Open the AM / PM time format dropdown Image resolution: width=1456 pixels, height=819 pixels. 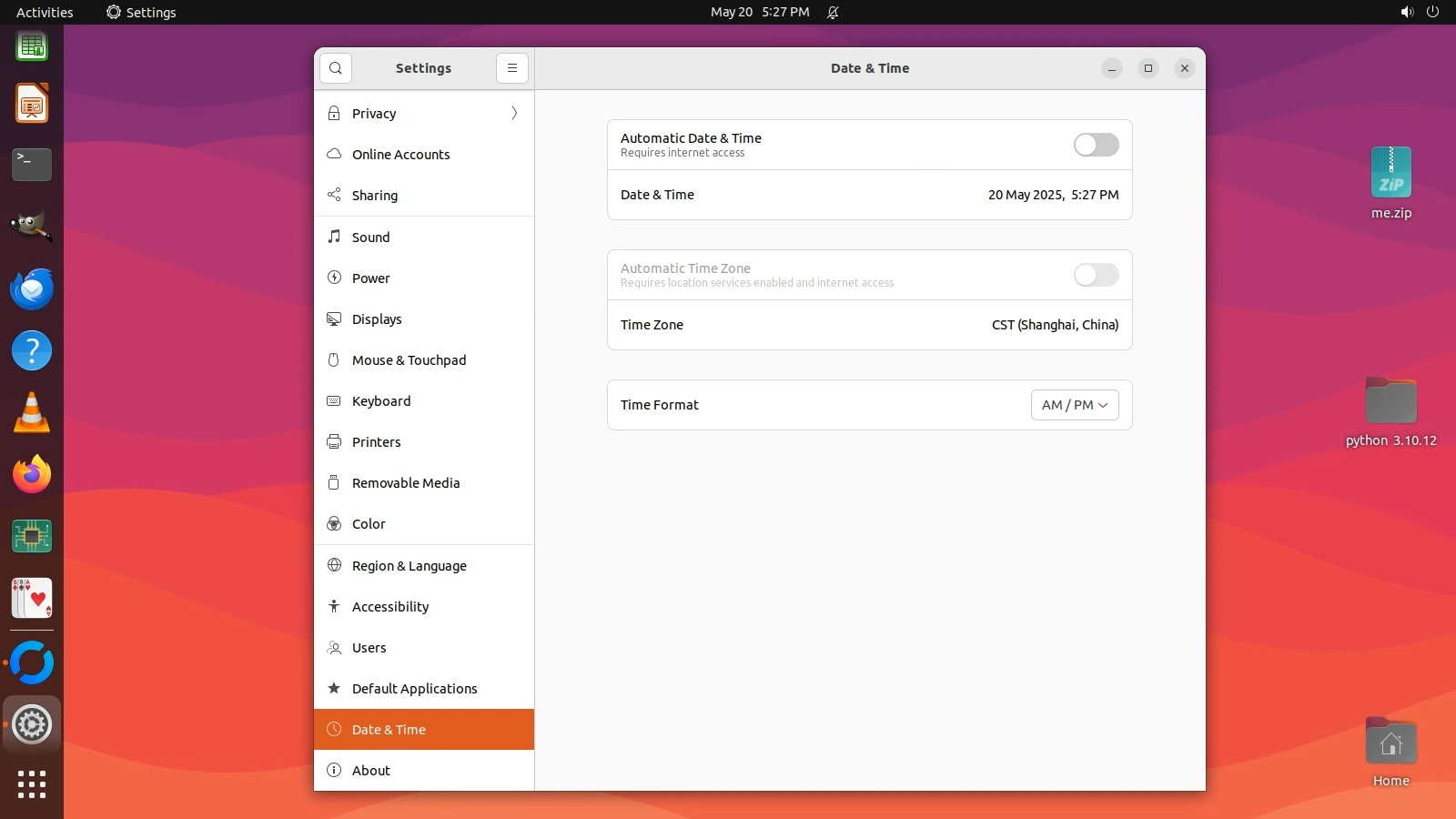click(1075, 405)
